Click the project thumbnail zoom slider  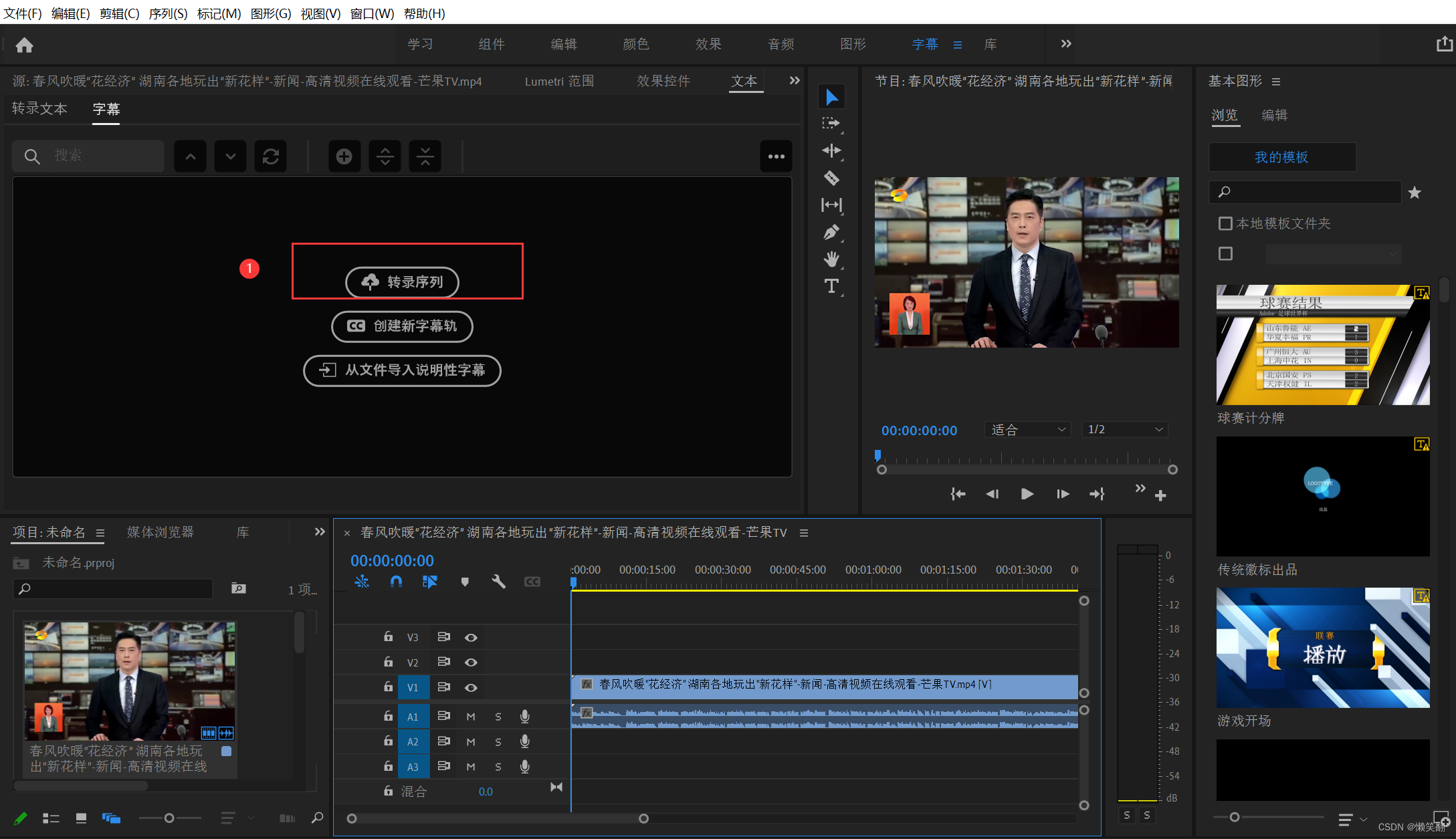pos(169,818)
